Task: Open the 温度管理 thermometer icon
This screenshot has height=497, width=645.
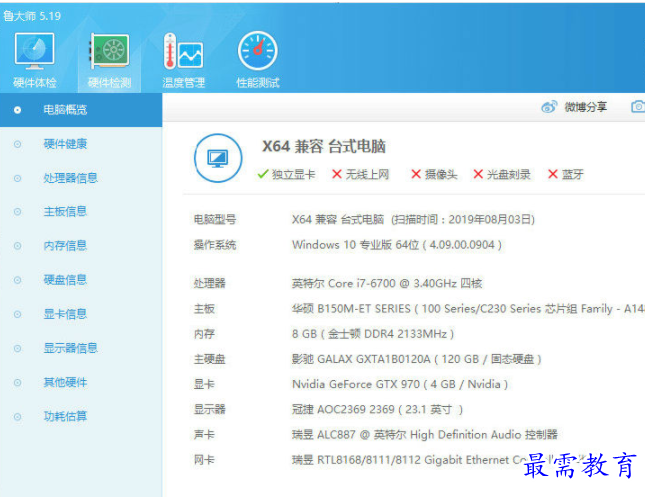Action: pos(183,51)
